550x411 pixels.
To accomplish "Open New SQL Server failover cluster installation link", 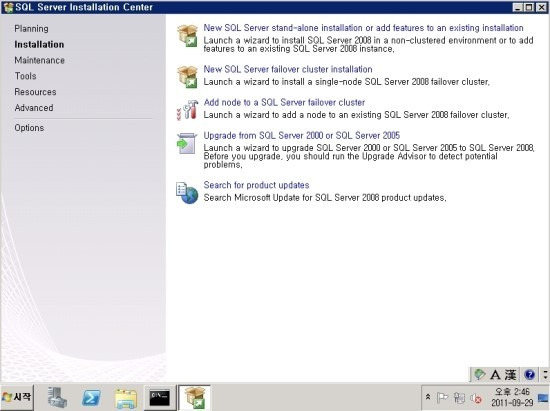I will click(288, 69).
